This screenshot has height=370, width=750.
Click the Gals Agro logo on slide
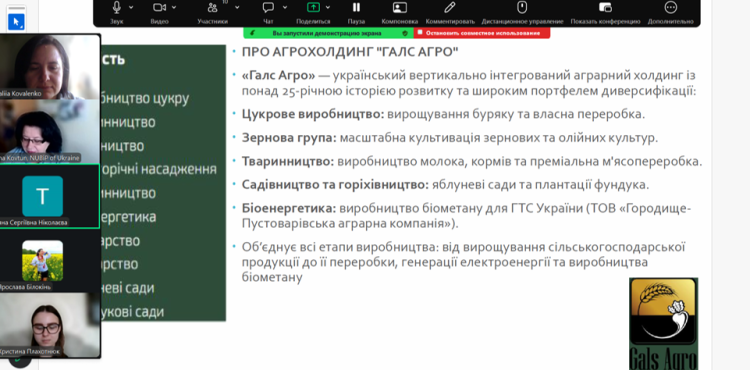(663, 324)
